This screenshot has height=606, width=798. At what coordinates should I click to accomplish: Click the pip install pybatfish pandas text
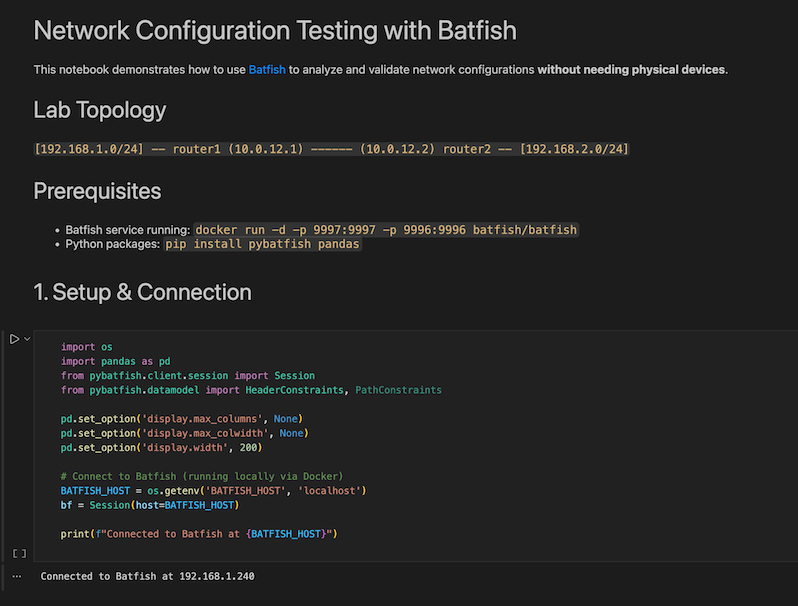[262, 244]
